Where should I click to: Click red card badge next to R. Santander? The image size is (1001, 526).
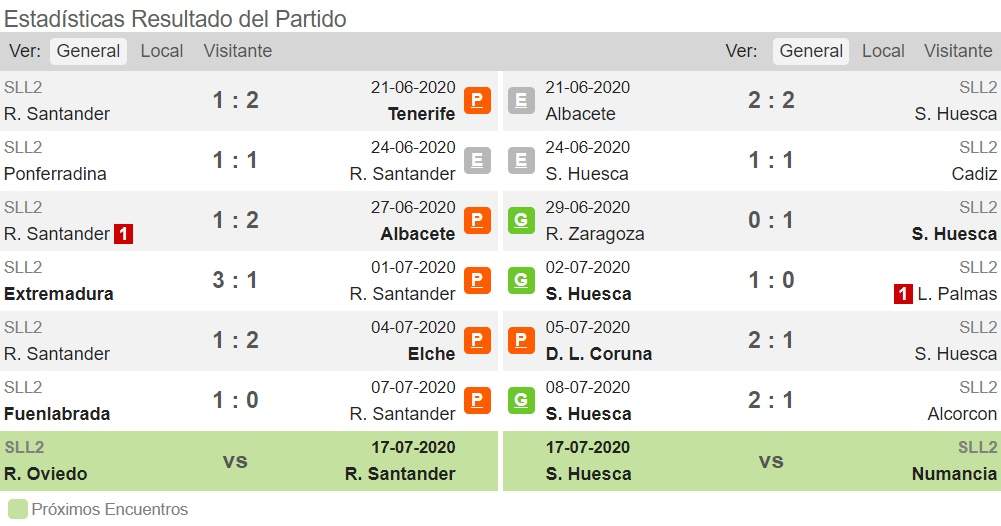click(123, 234)
